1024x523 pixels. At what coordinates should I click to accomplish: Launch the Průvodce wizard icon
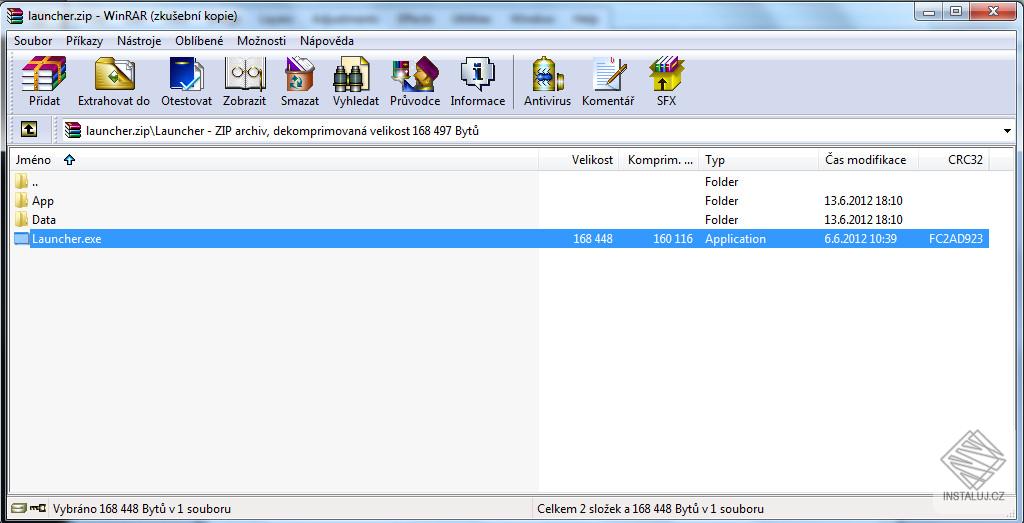[415, 73]
